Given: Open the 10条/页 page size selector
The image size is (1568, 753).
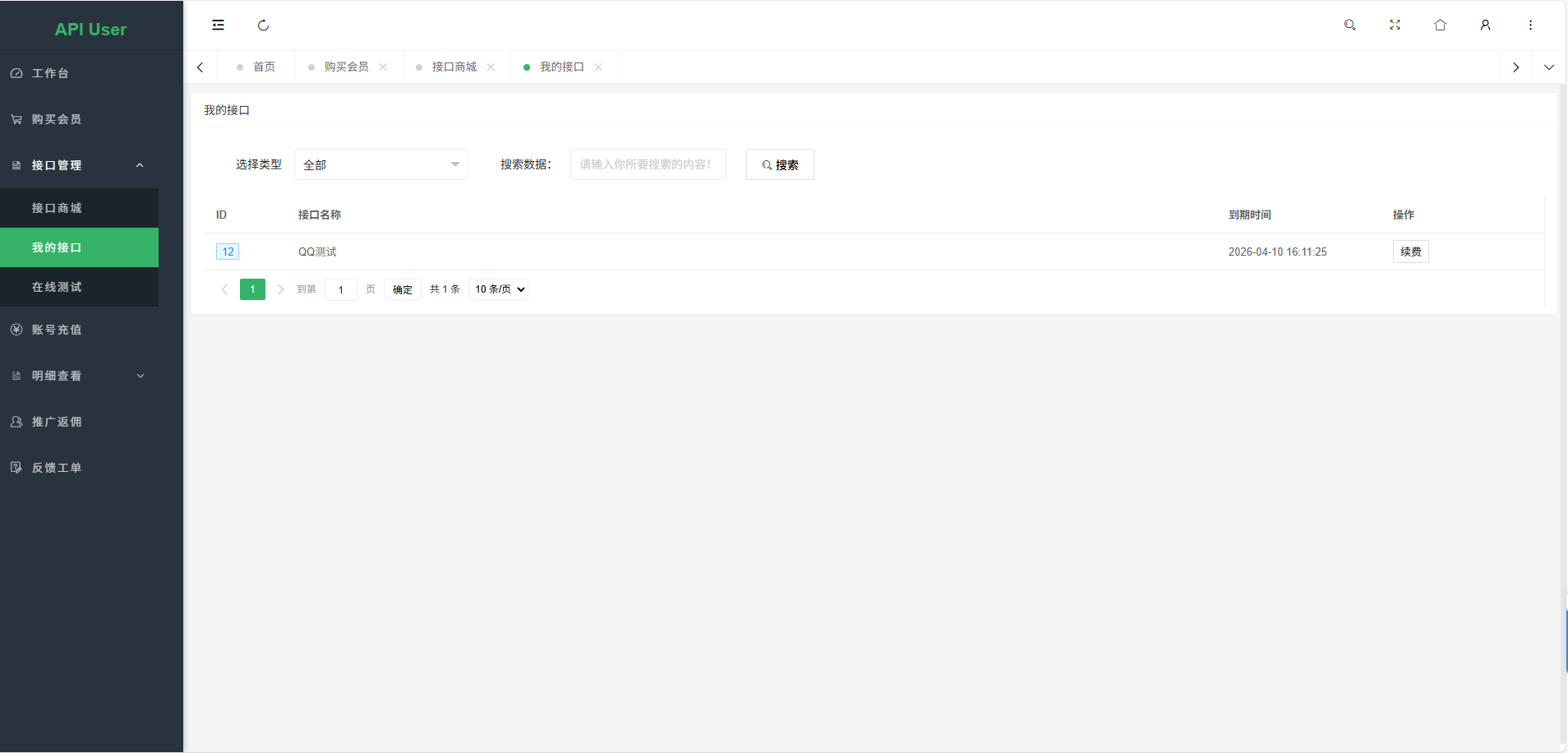Looking at the screenshot, I should pyautogui.click(x=498, y=289).
